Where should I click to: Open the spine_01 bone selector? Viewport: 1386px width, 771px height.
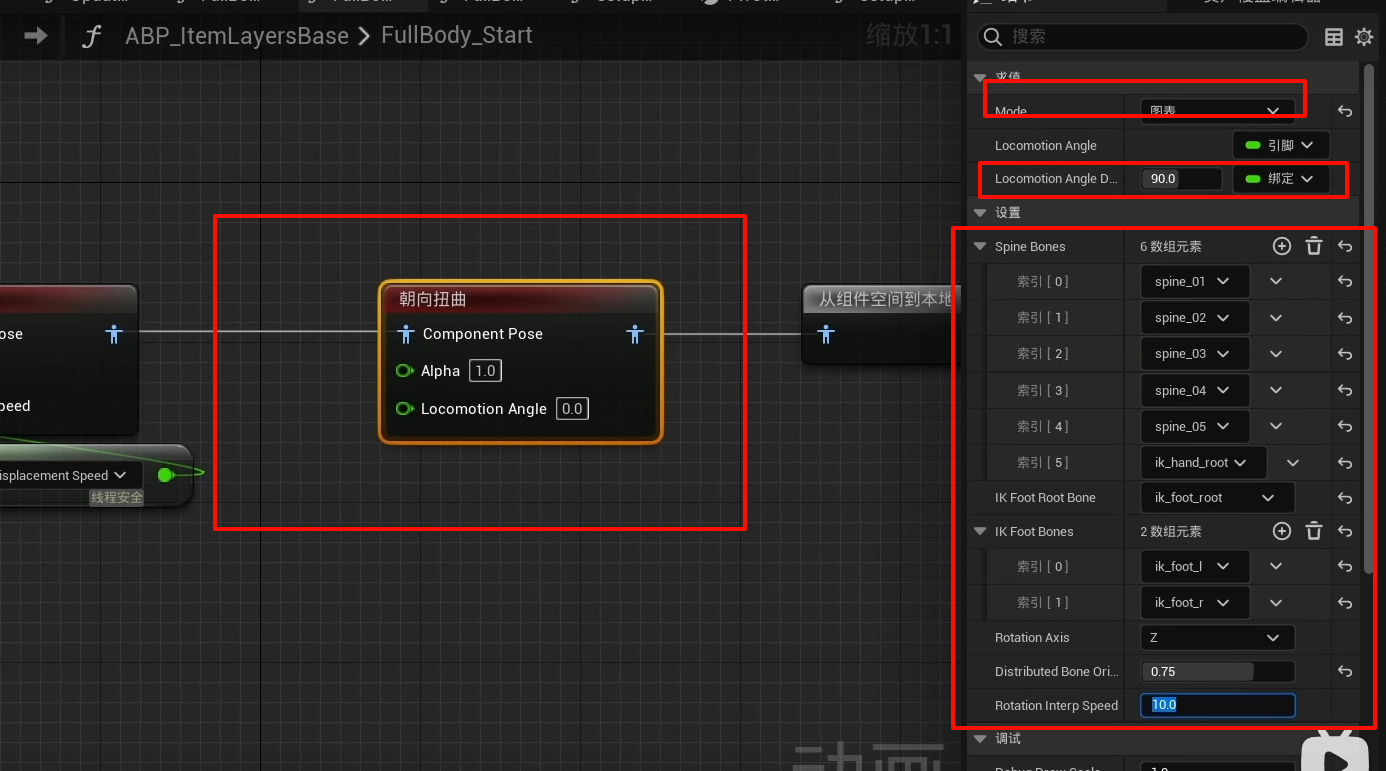[x=1195, y=282]
